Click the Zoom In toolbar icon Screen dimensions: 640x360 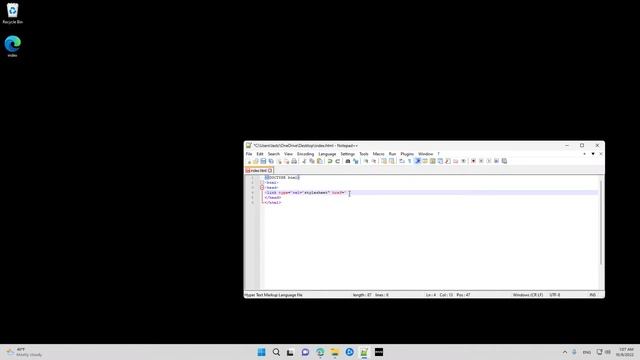click(x=366, y=161)
